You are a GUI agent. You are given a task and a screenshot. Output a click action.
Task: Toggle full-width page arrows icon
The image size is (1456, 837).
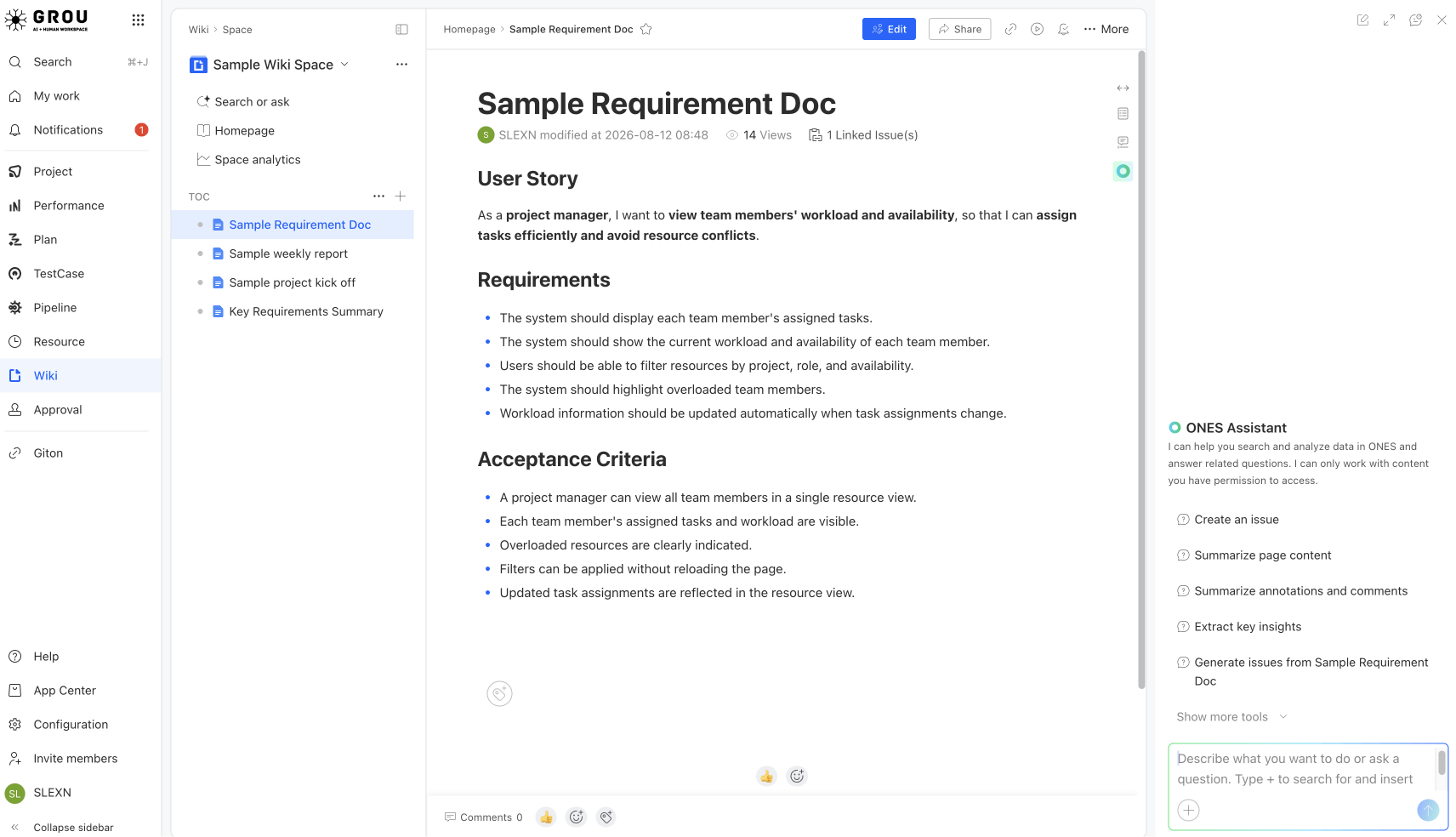pos(1123,88)
